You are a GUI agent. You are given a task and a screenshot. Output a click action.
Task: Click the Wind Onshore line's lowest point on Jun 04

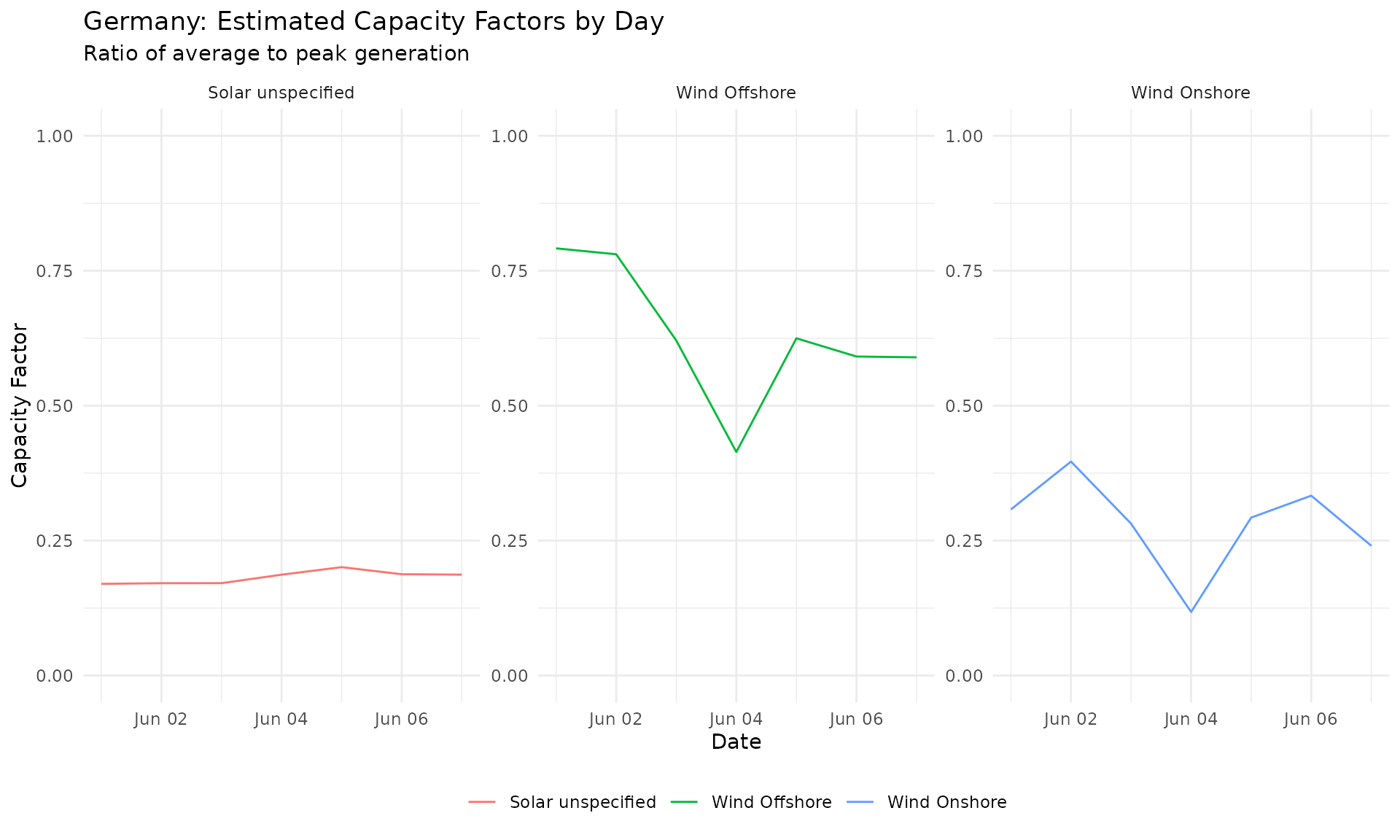click(x=1191, y=611)
